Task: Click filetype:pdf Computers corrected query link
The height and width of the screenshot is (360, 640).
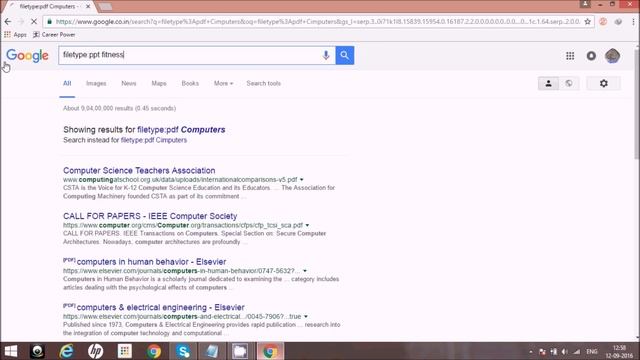Action: (181, 130)
